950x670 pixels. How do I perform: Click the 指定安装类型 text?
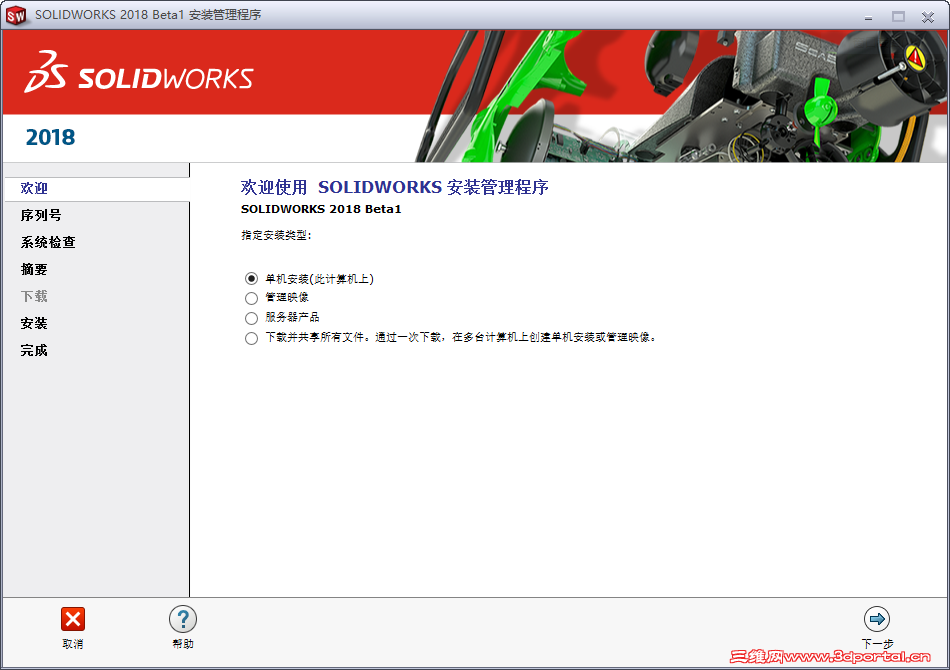(x=276, y=235)
